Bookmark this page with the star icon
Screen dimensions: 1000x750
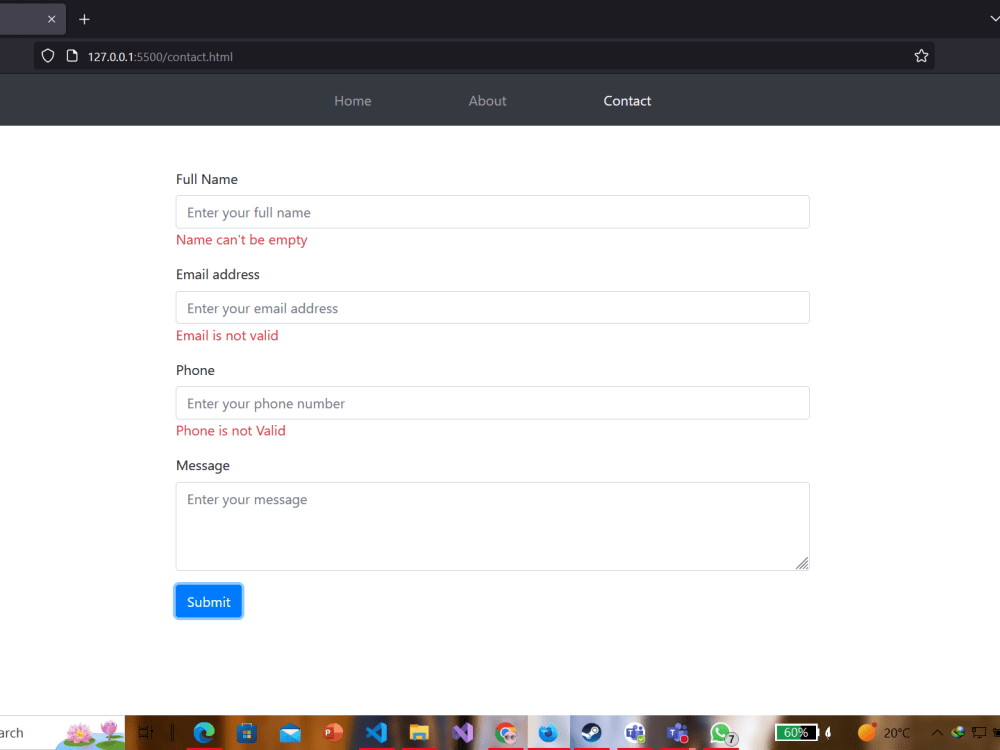tap(921, 56)
